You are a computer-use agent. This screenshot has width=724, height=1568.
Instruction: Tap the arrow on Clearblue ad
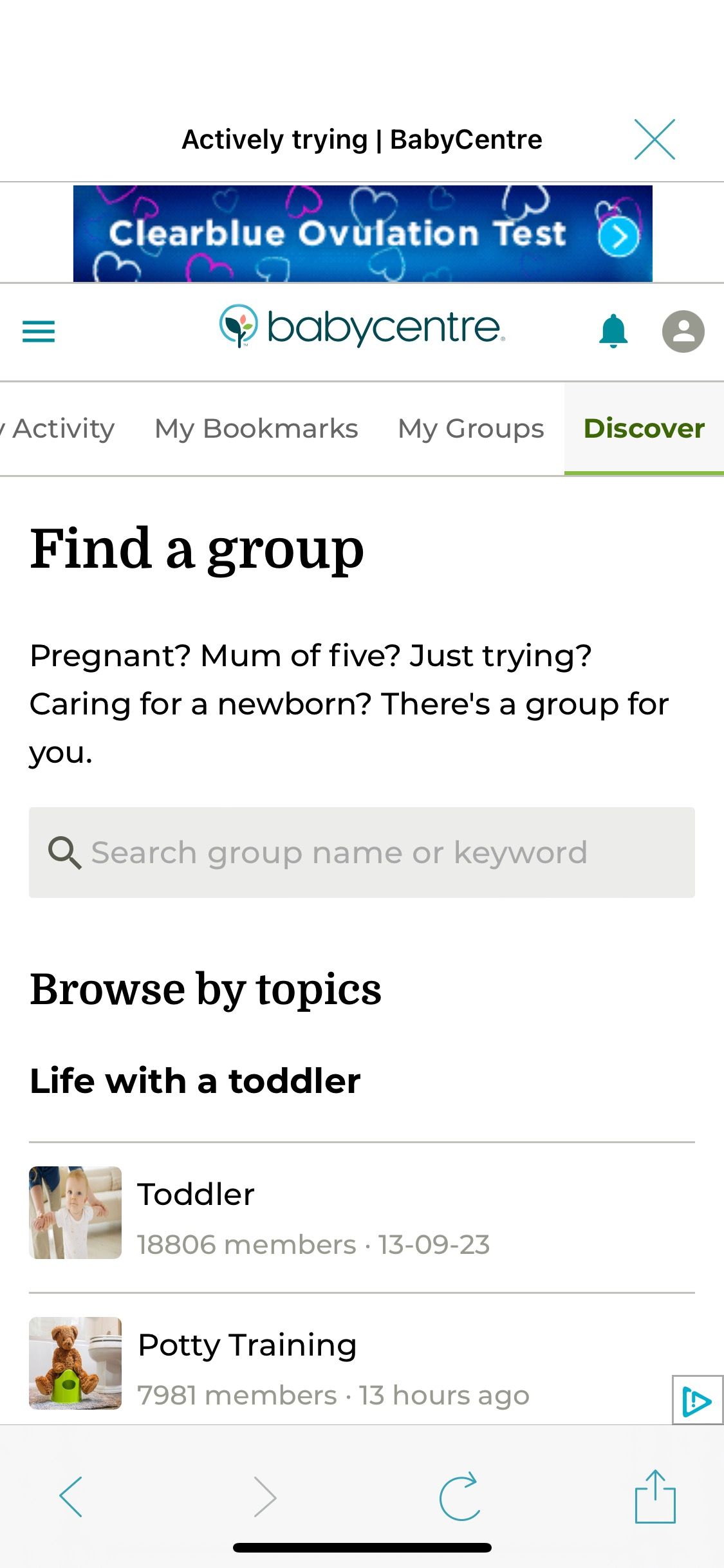coord(618,237)
